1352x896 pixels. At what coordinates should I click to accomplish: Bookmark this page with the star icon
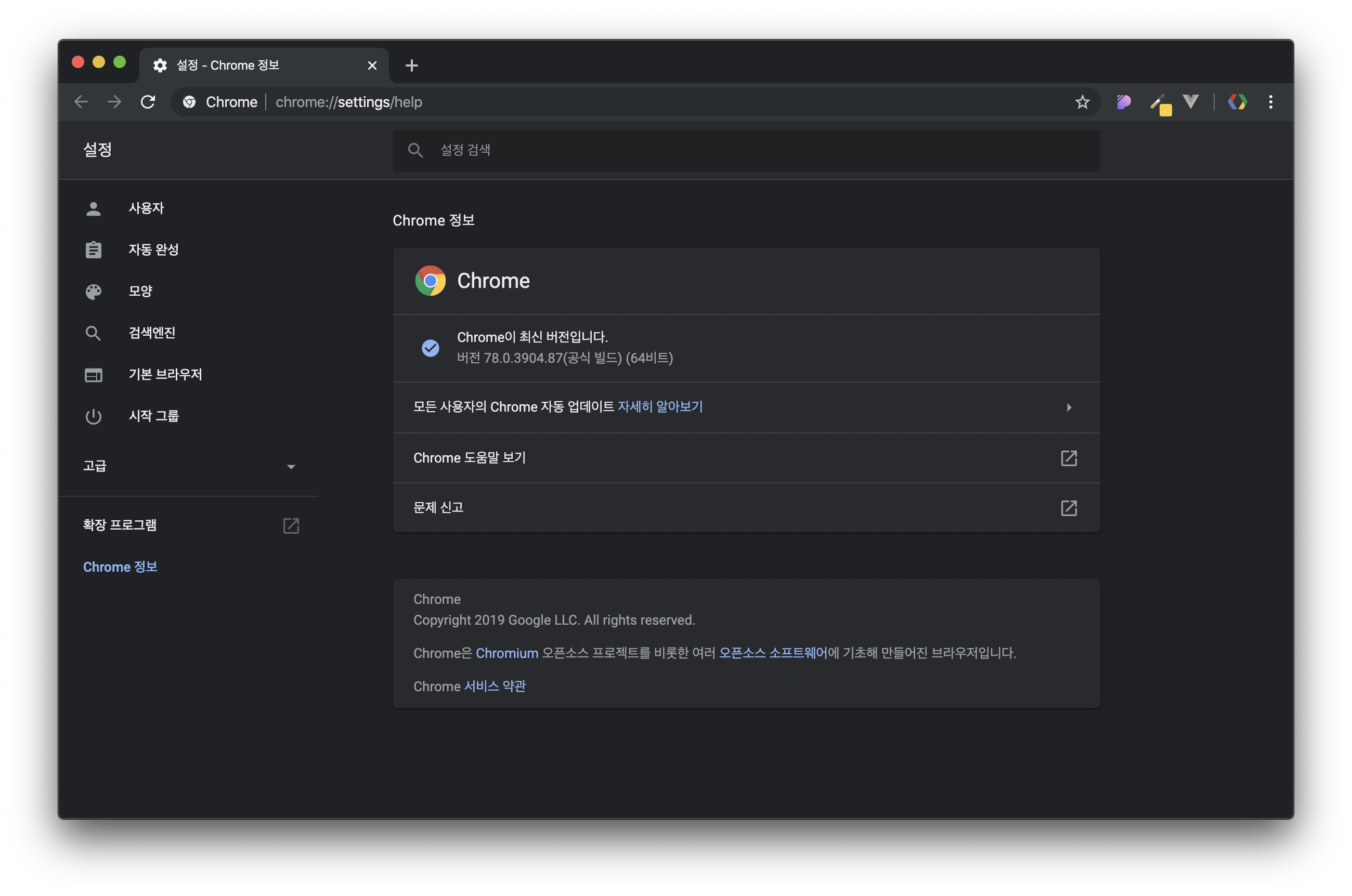click(x=1082, y=102)
